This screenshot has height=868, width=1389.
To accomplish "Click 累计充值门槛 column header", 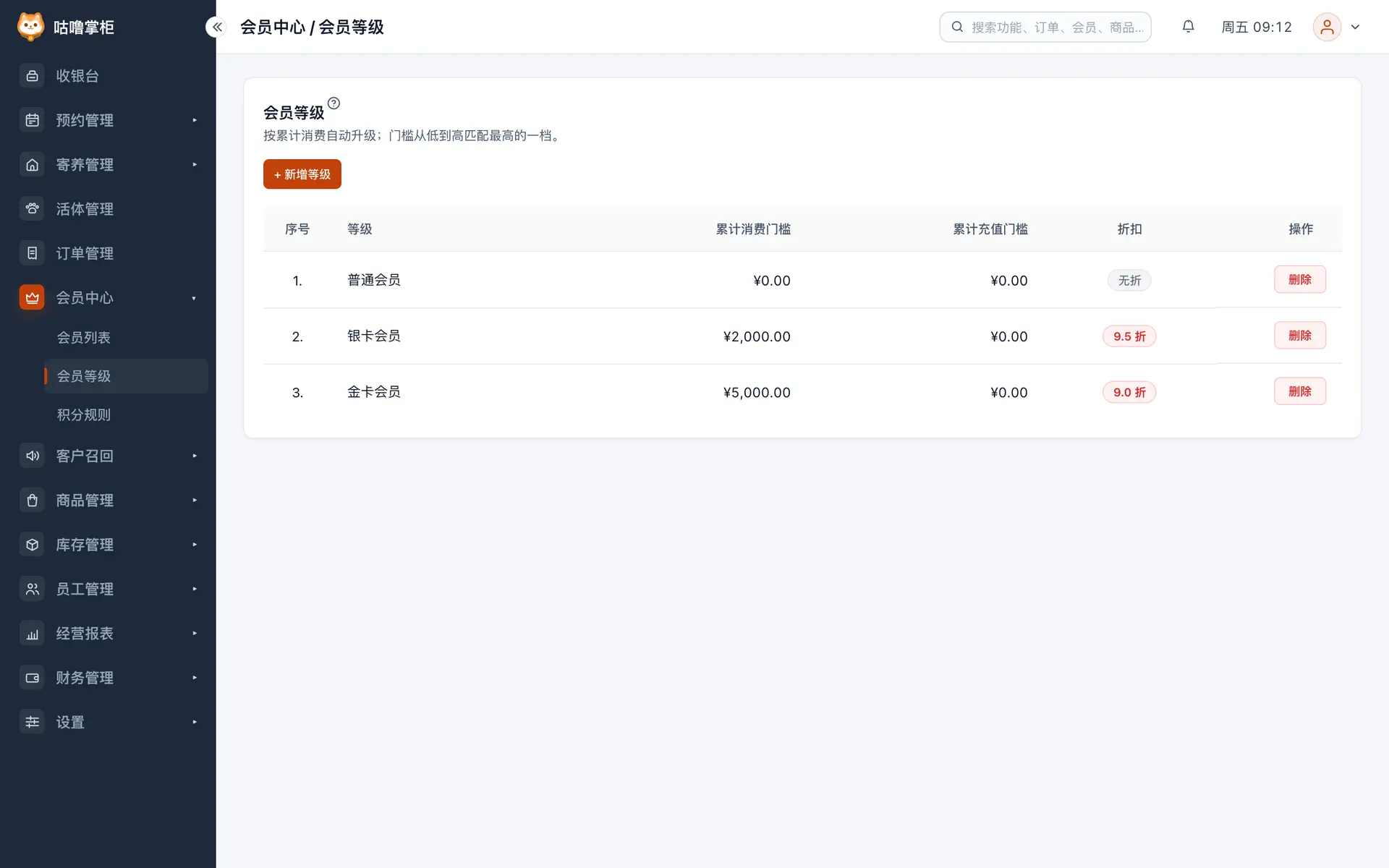I will click(990, 229).
